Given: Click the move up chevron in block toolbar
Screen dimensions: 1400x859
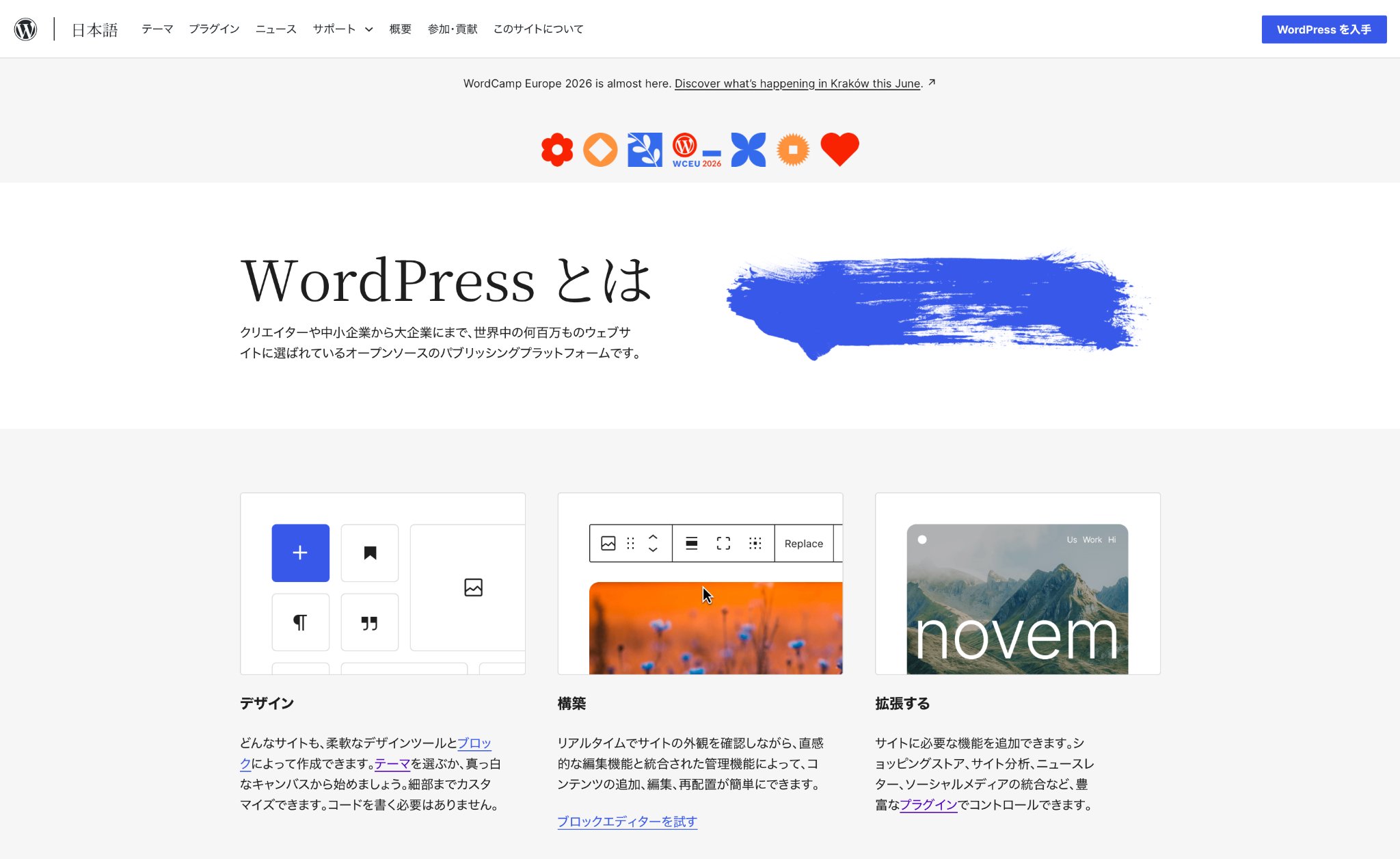Looking at the screenshot, I should pyautogui.click(x=653, y=537).
